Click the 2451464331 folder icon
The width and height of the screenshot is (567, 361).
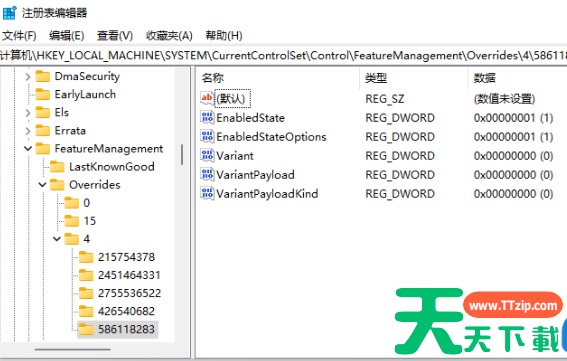coord(86,275)
